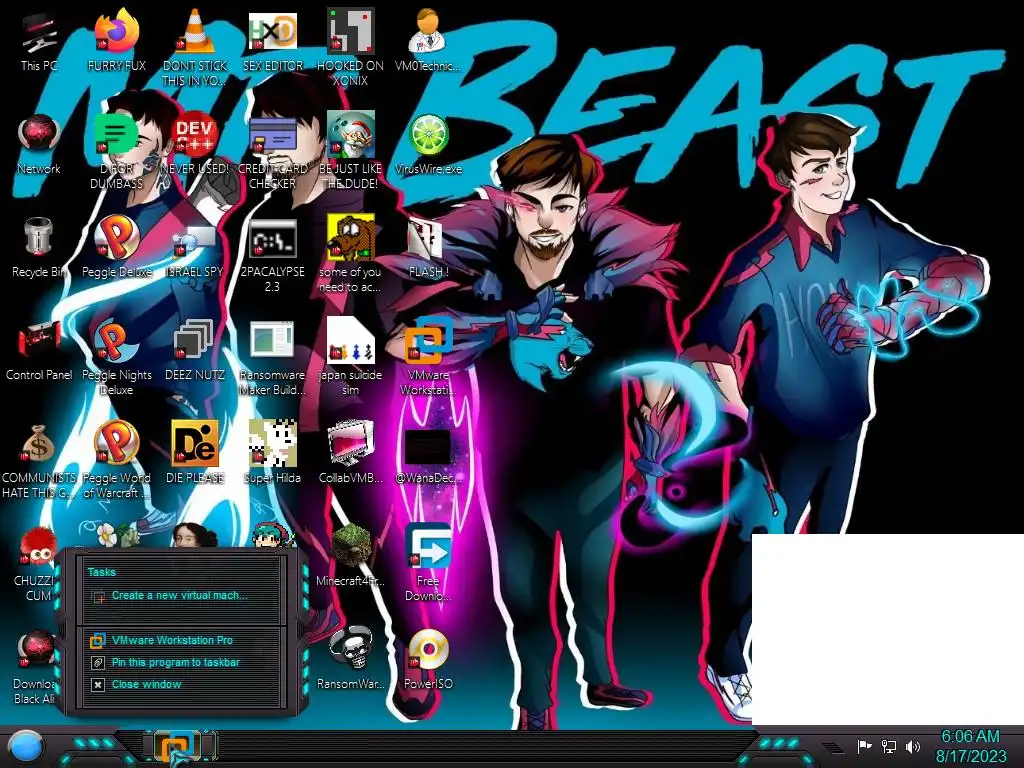Launch Peggle World of Warcraft shortcut
The height and width of the screenshot is (768, 1024).
(x=116, y=461)
